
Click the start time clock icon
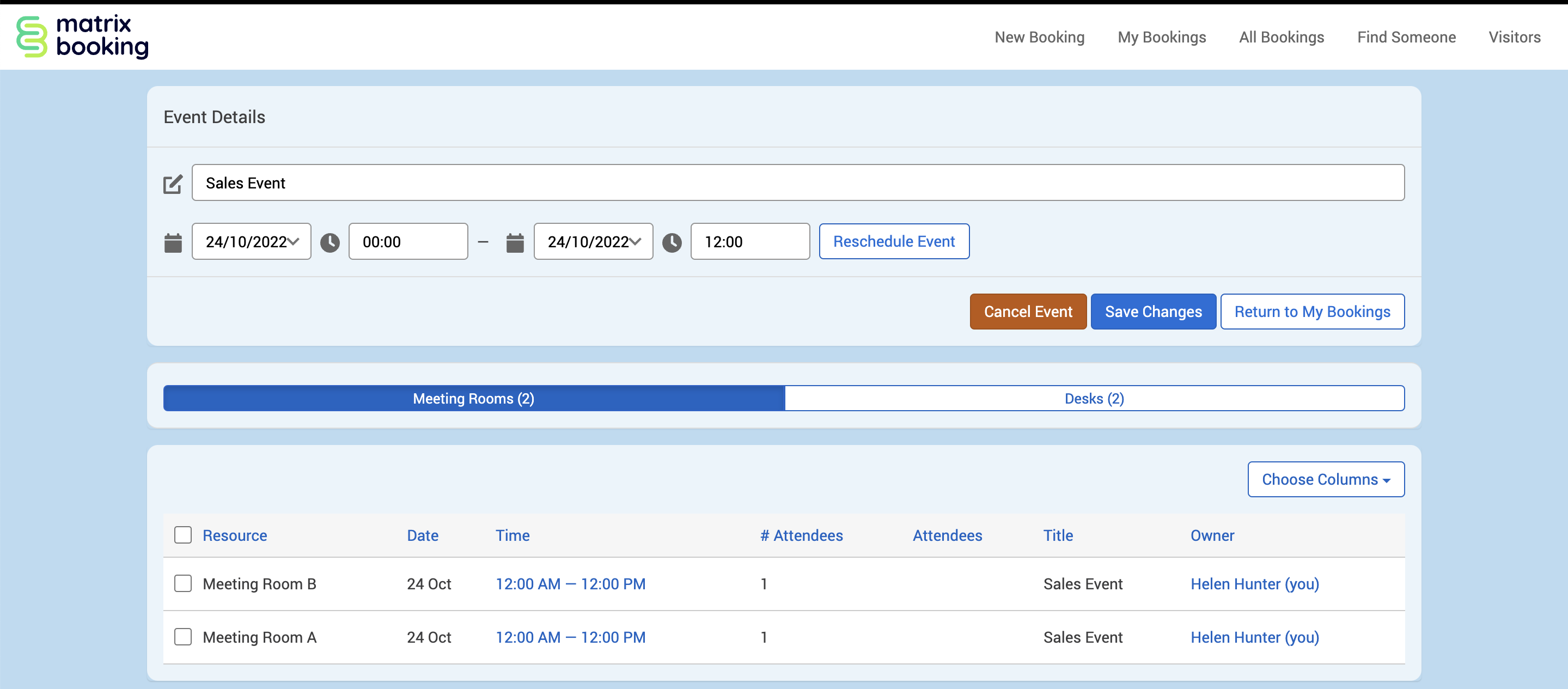pos(330,242)
